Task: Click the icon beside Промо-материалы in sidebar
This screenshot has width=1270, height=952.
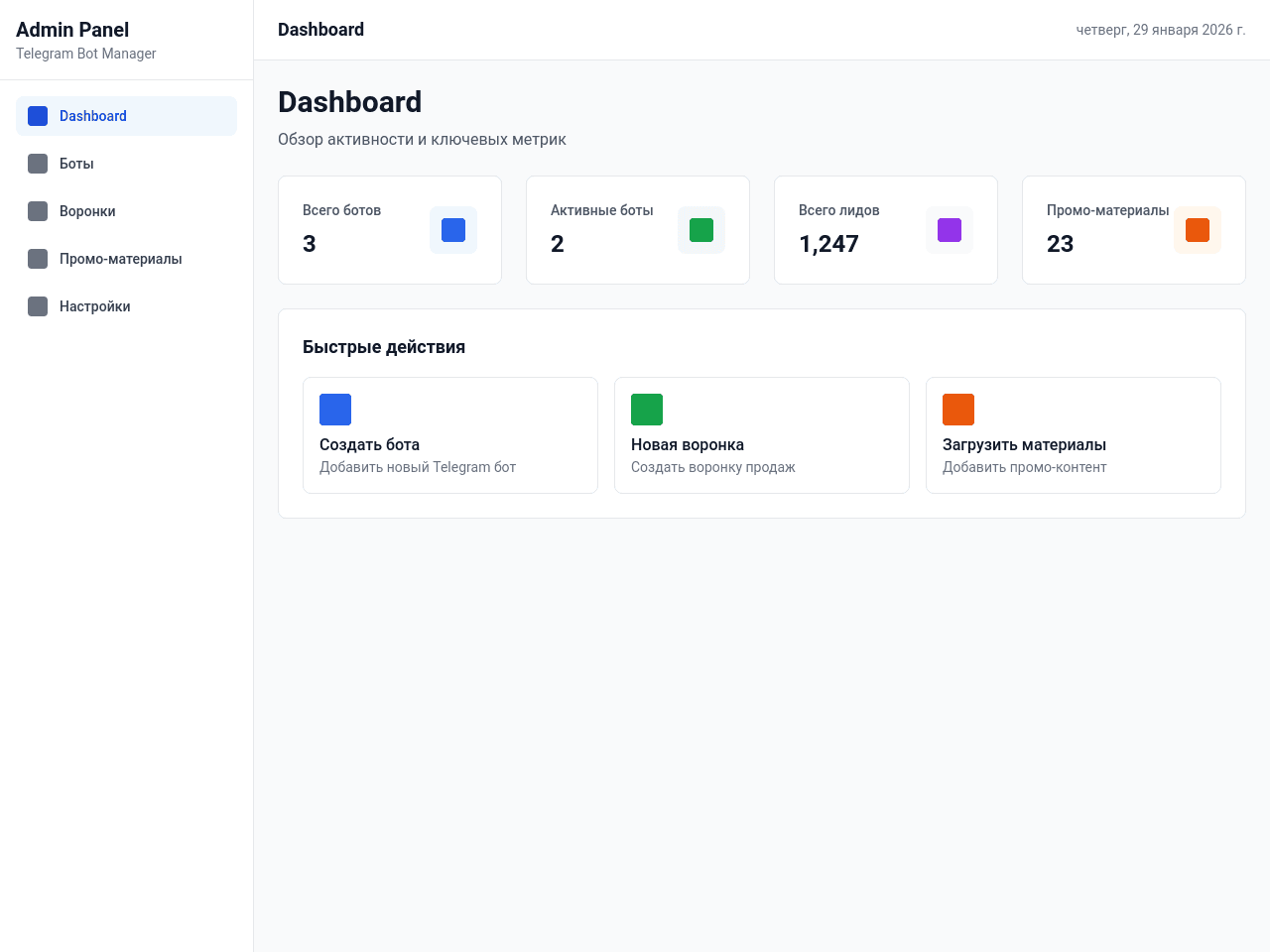Action: (x=38, y=259)
